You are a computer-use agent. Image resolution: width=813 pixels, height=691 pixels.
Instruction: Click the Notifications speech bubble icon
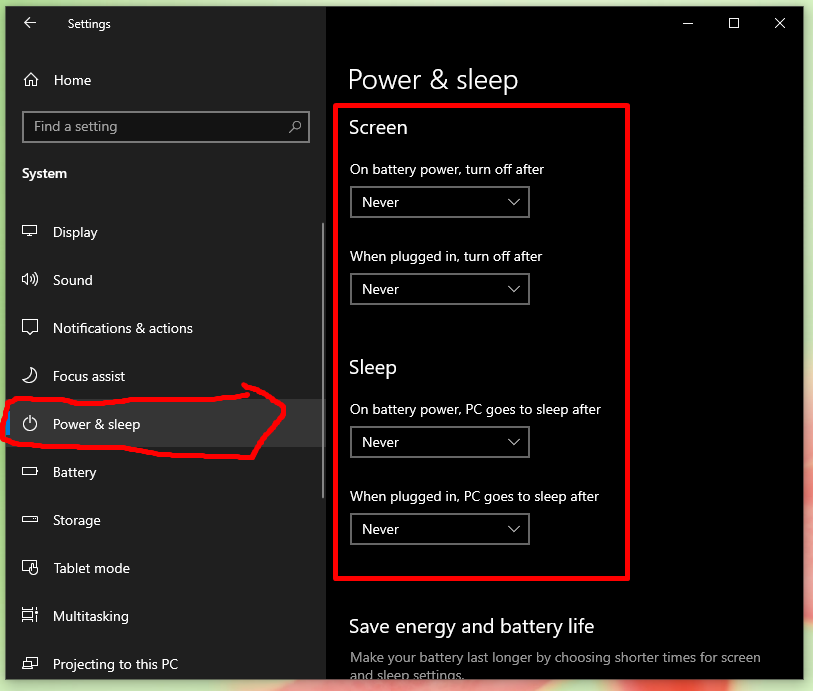pos(30,328)
